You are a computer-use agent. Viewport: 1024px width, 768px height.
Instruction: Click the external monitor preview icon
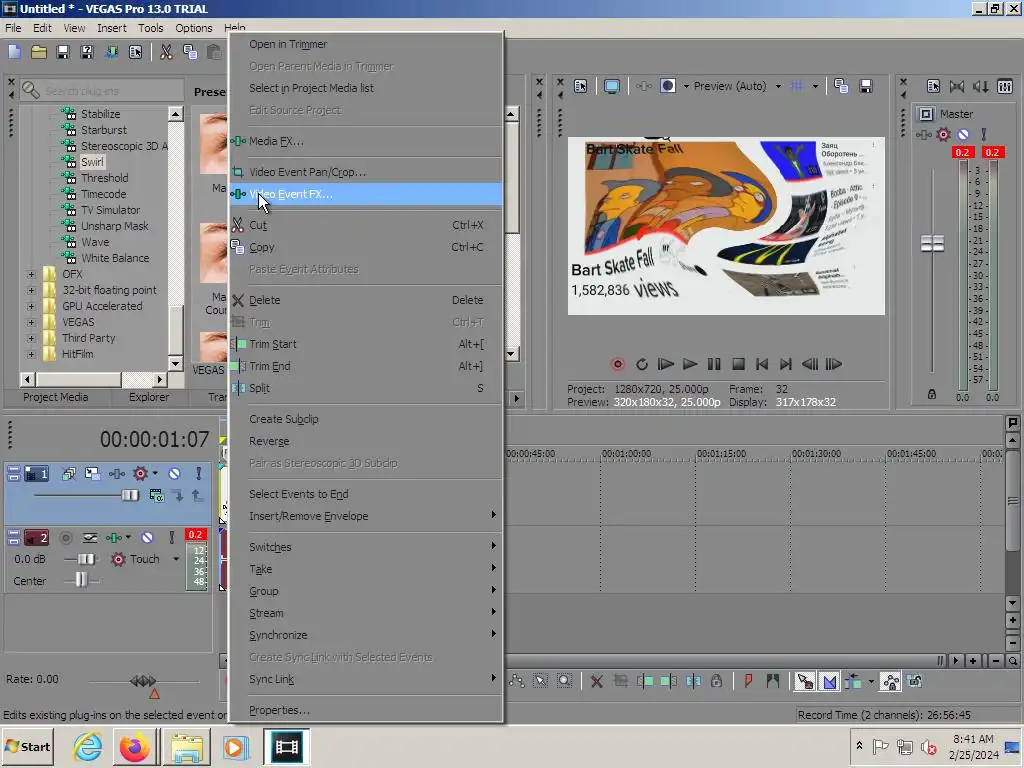(x=612, y=86)
